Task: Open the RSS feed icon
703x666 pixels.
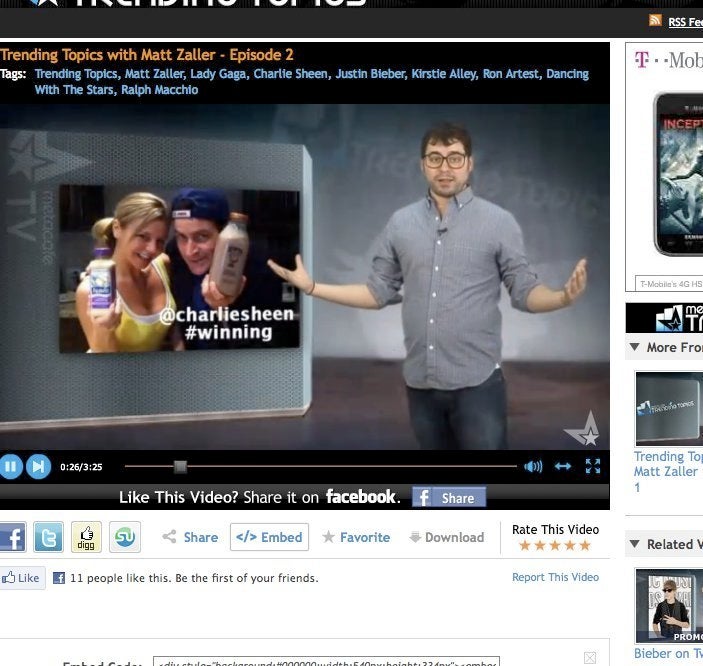Action: point(655,20)
